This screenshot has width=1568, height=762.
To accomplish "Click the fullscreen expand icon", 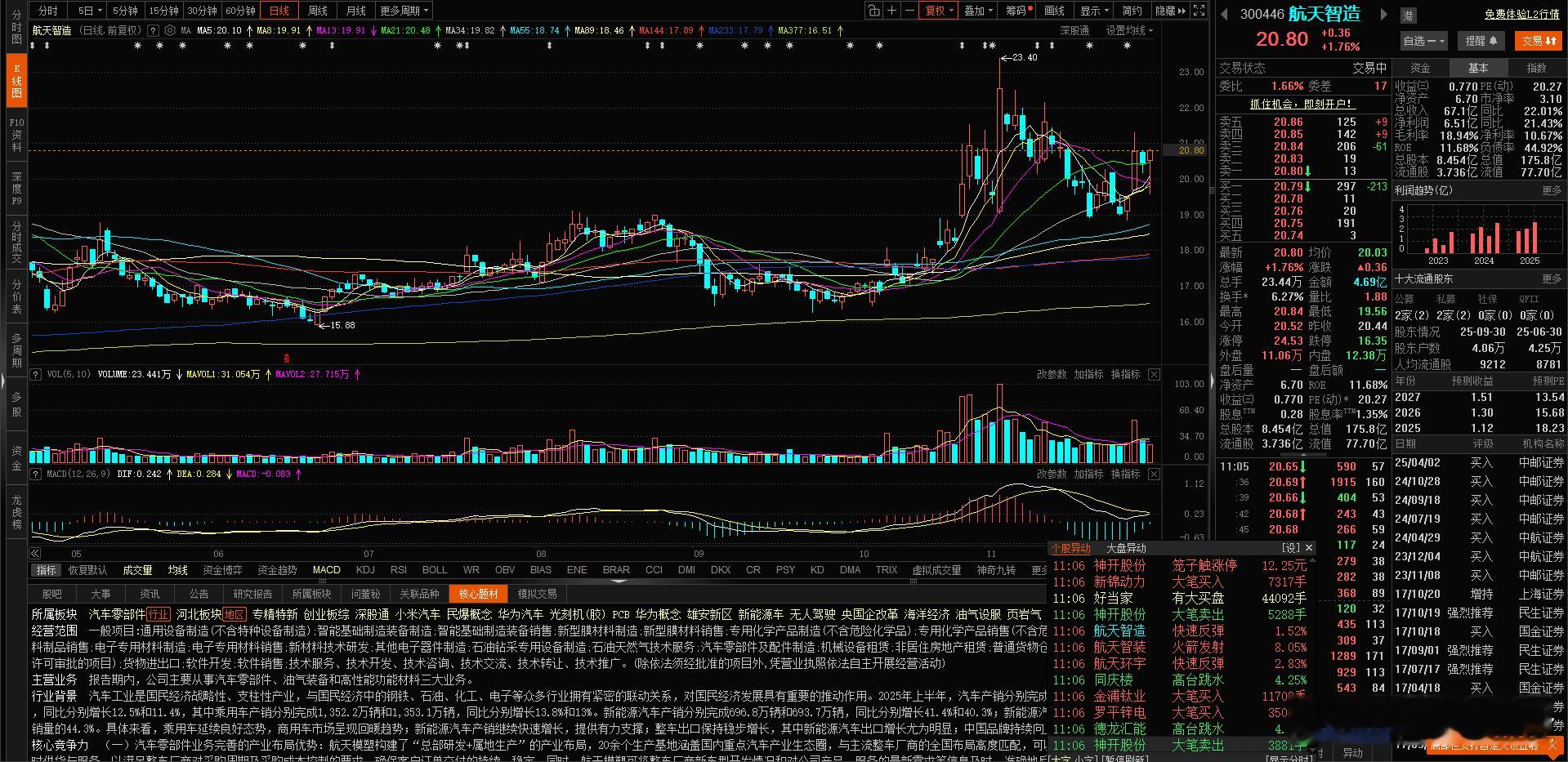I will 1199,11.
